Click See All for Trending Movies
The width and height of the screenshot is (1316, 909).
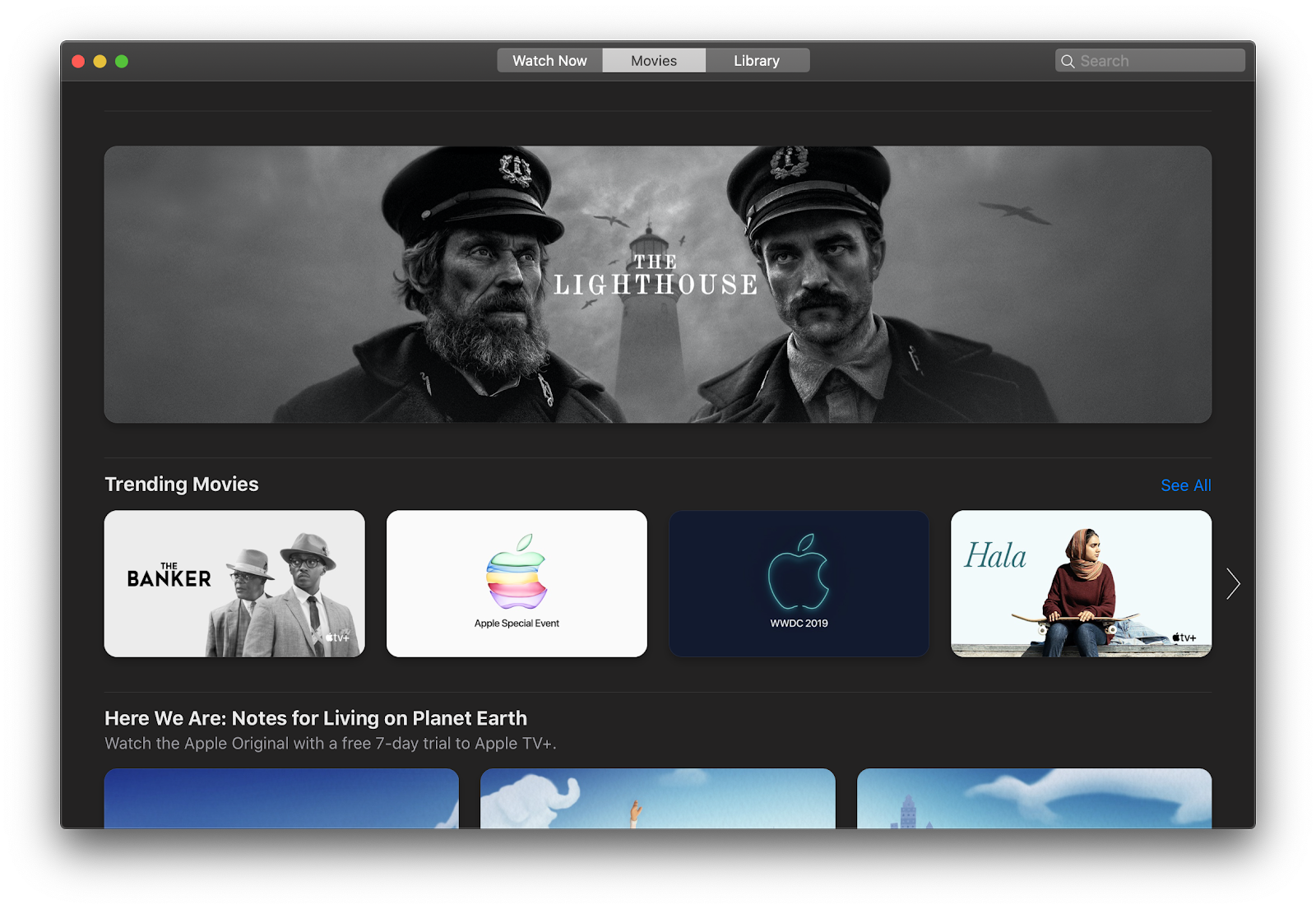1185,485
